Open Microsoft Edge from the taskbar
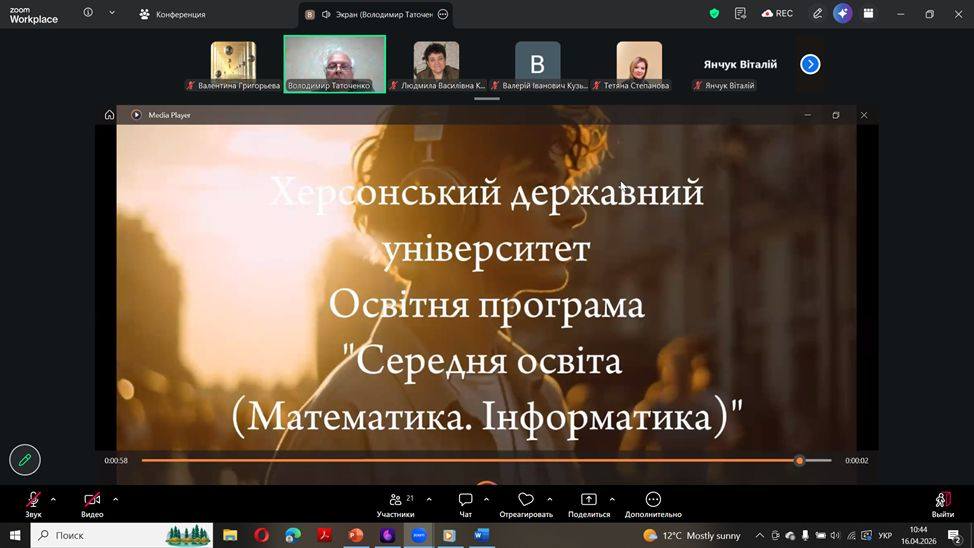The height and width of the screenshot is (548, 974). (293, 535)
